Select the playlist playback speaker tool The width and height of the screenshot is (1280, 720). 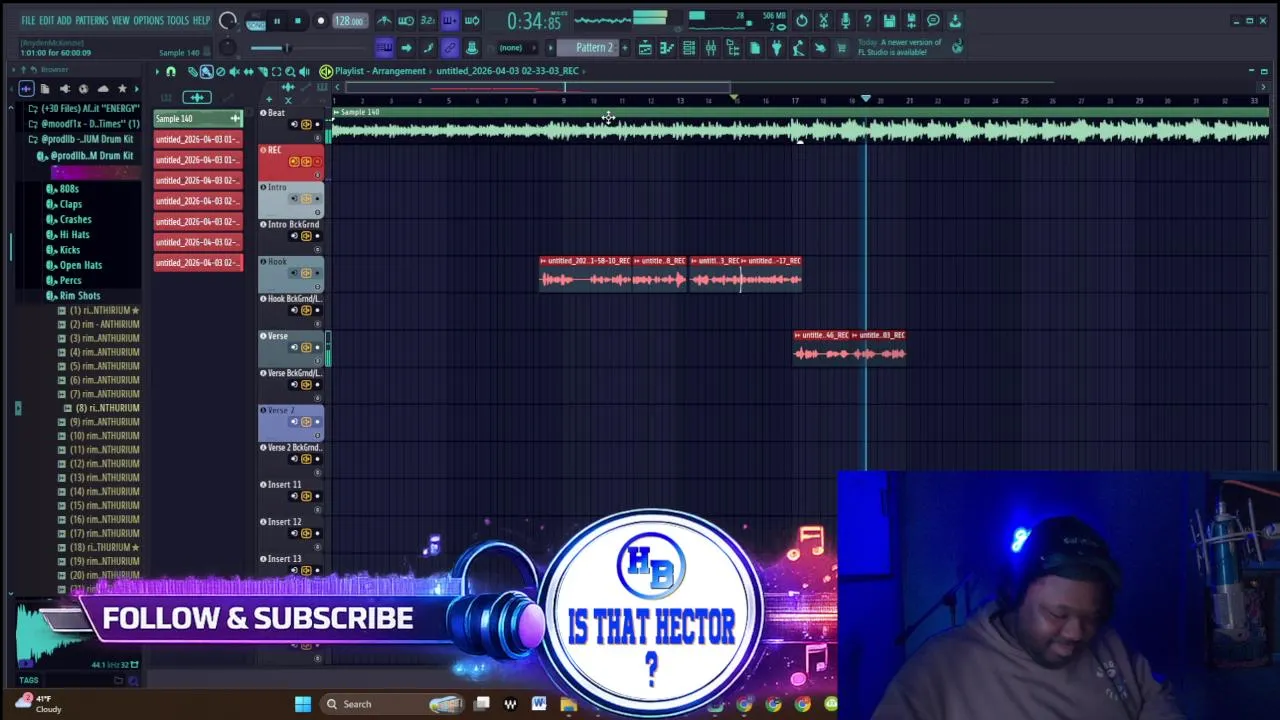304,71
